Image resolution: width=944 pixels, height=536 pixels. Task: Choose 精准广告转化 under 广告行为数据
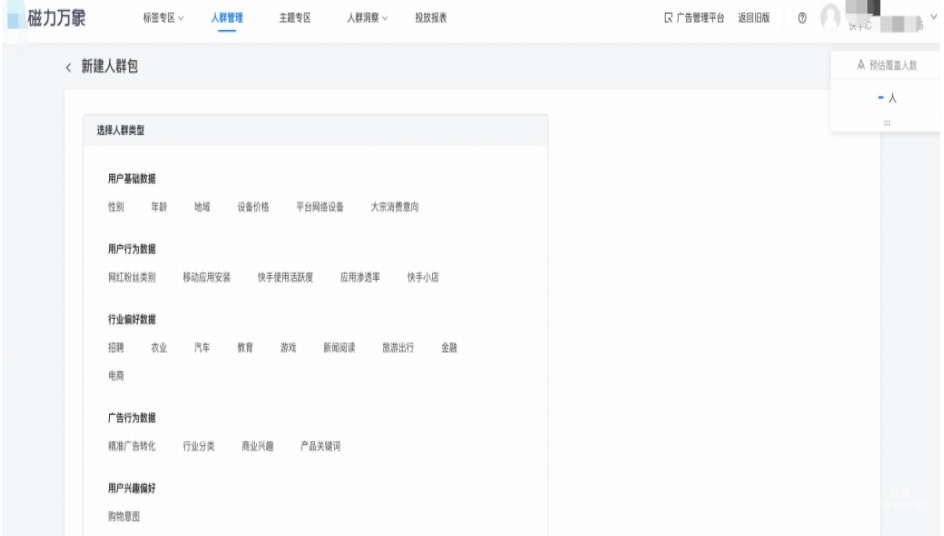tap(132, 446)
